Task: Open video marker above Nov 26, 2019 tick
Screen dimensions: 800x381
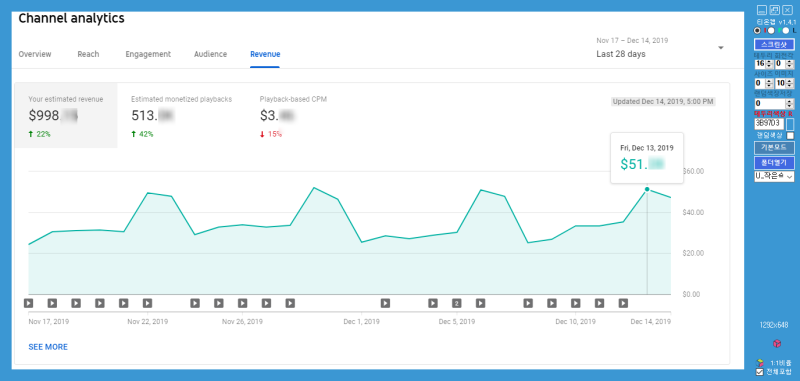Action: click(242, 303)
